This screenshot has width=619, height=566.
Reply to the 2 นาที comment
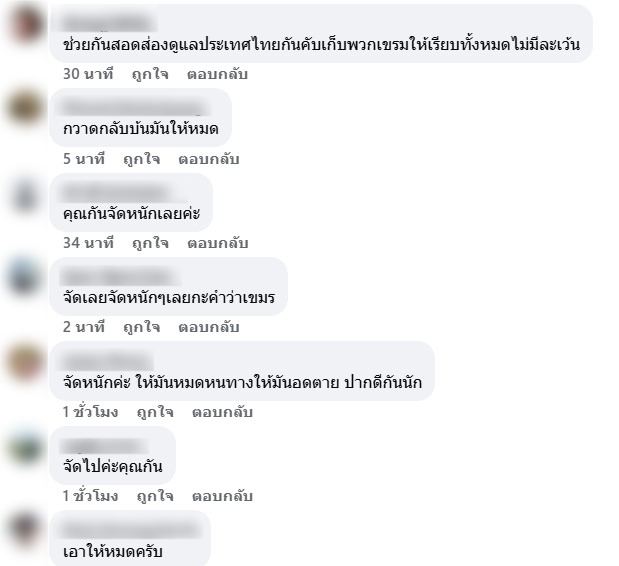point(208,327)
